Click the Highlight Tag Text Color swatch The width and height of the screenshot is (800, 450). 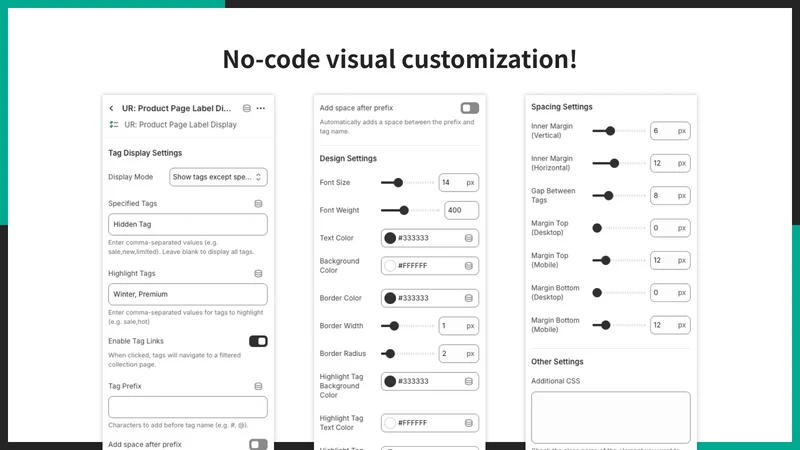tap(390, 423)
